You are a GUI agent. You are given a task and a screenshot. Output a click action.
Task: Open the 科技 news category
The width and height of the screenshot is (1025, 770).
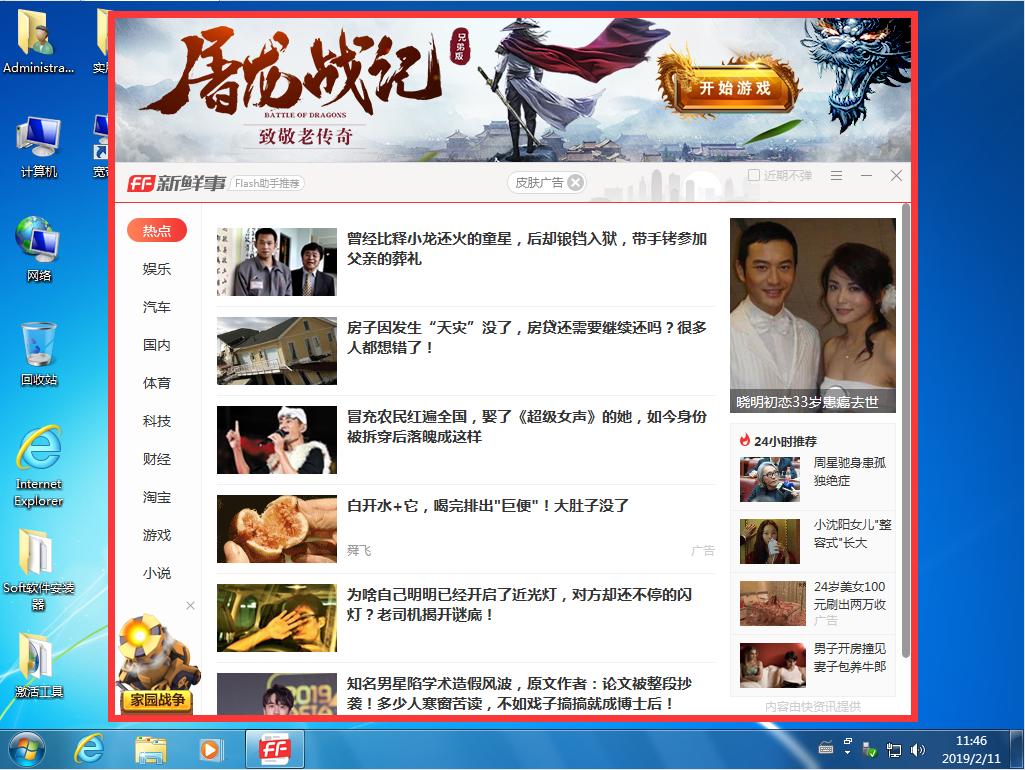pyautogui.click(x=155, y=421)
